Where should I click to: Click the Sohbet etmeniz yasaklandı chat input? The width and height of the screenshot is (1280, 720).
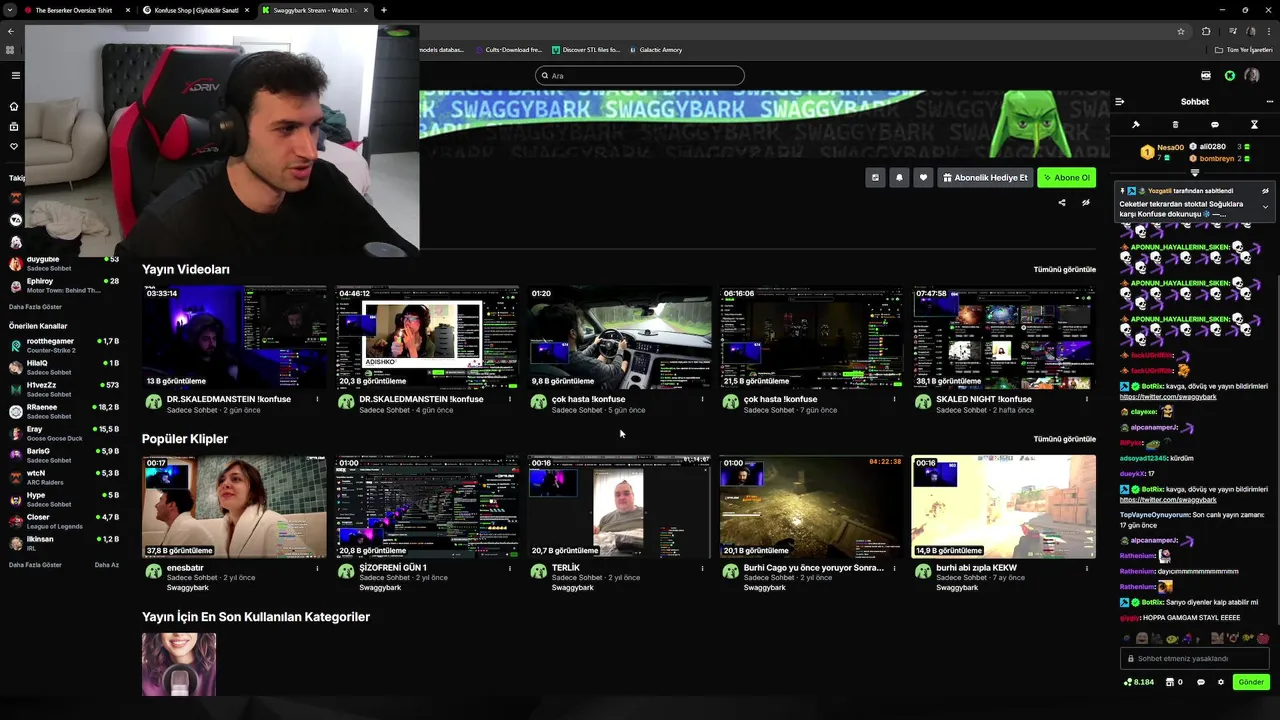[x=1195, y=658]
